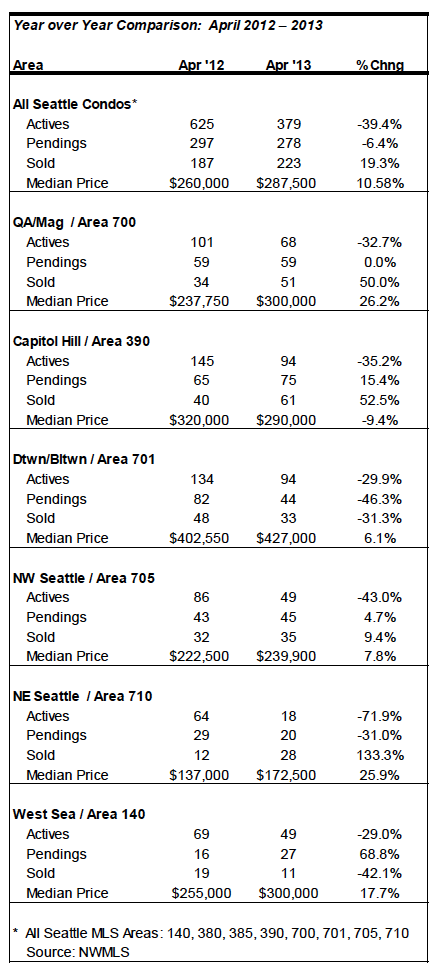Screen dimensions: 433x974
Task: Click the $402,550 median price value
Action: pos(199,538)
